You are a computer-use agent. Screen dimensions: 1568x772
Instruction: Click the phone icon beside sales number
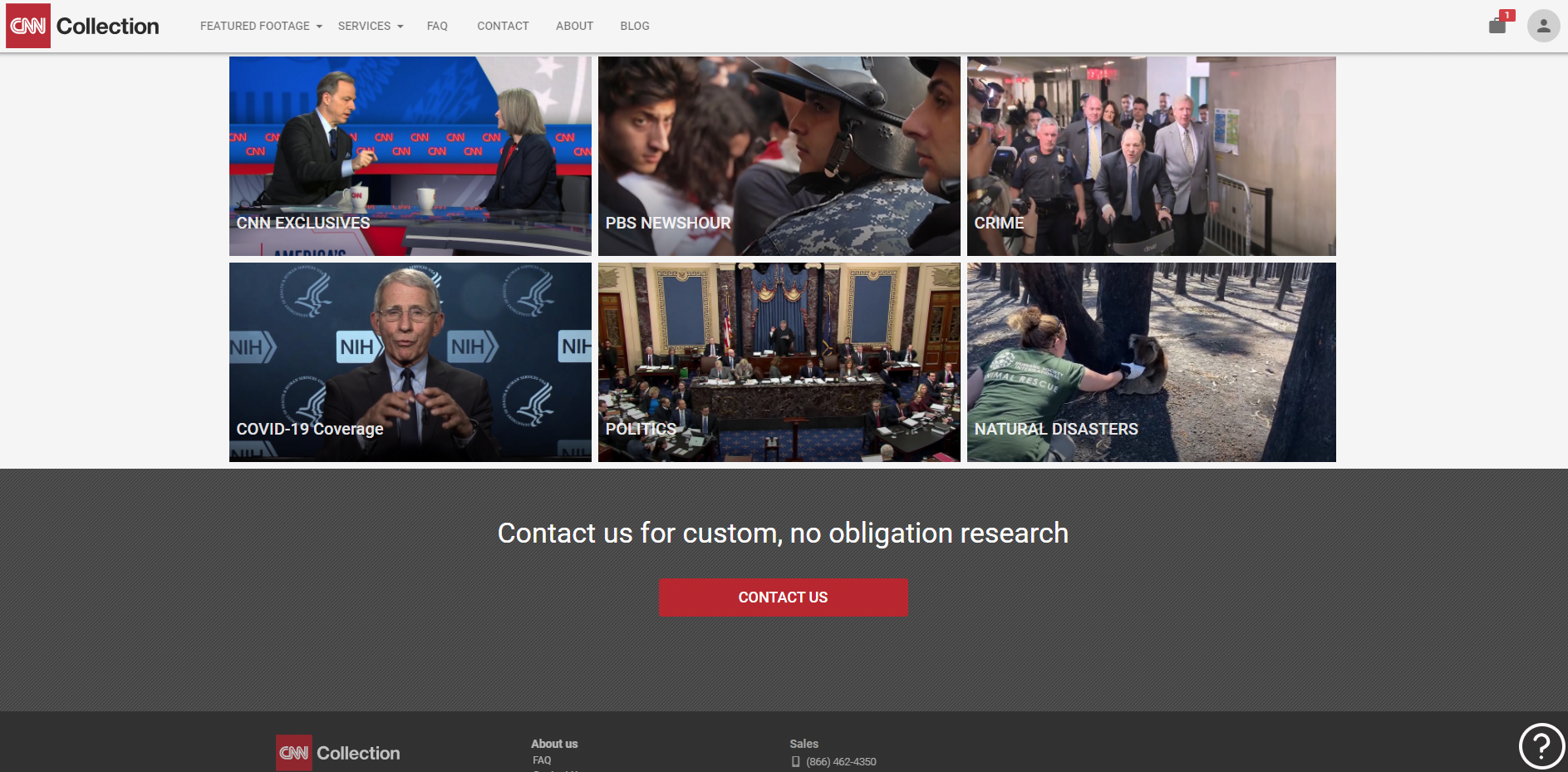point(795,762)
